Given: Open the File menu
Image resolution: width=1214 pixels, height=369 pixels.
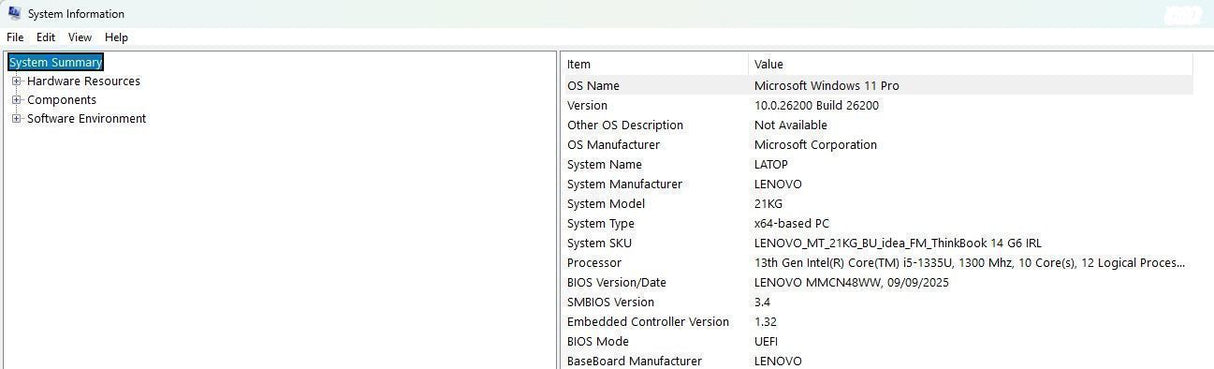Looking at the screenshot, I should click(15, 37).
